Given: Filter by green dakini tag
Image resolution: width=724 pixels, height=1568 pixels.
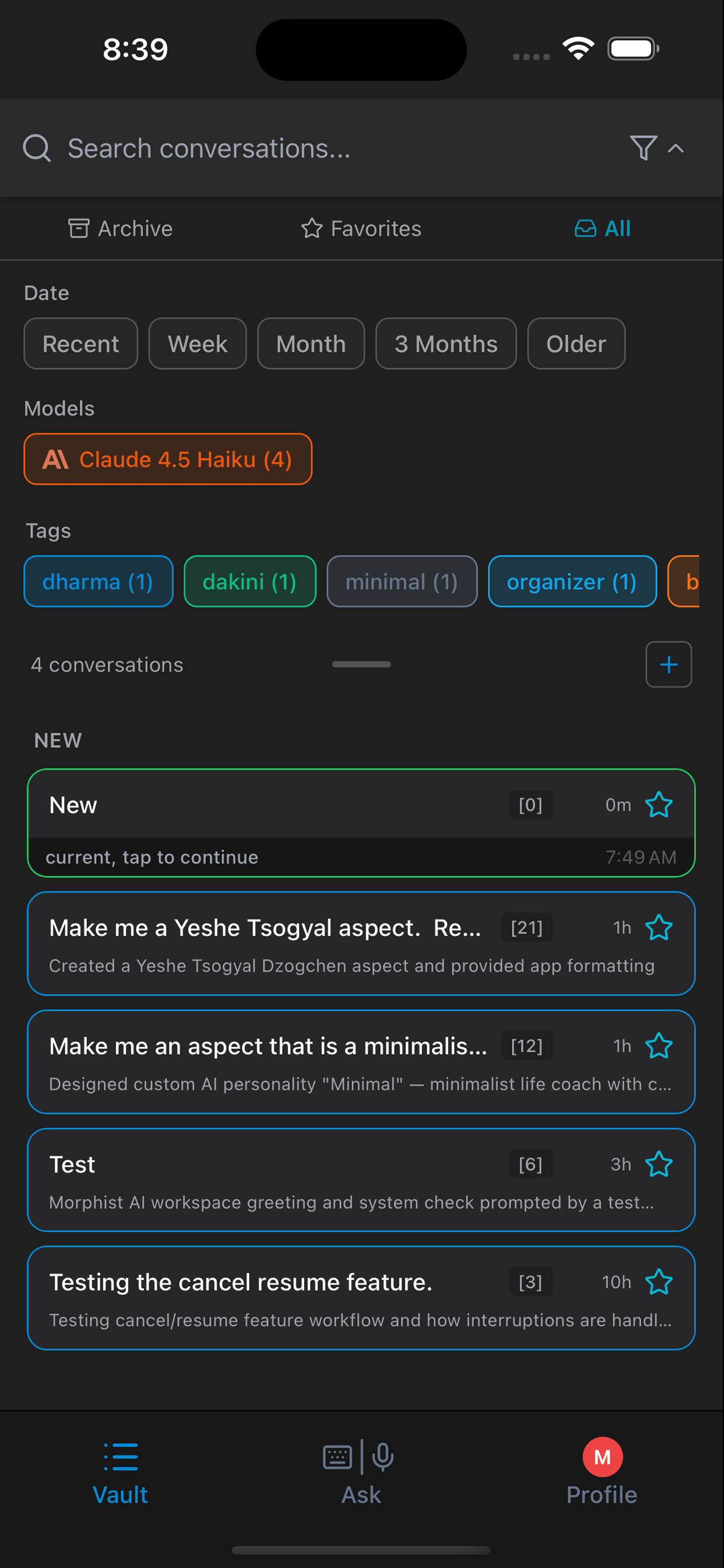Looking at the screenshot, I should pos(249,582).
